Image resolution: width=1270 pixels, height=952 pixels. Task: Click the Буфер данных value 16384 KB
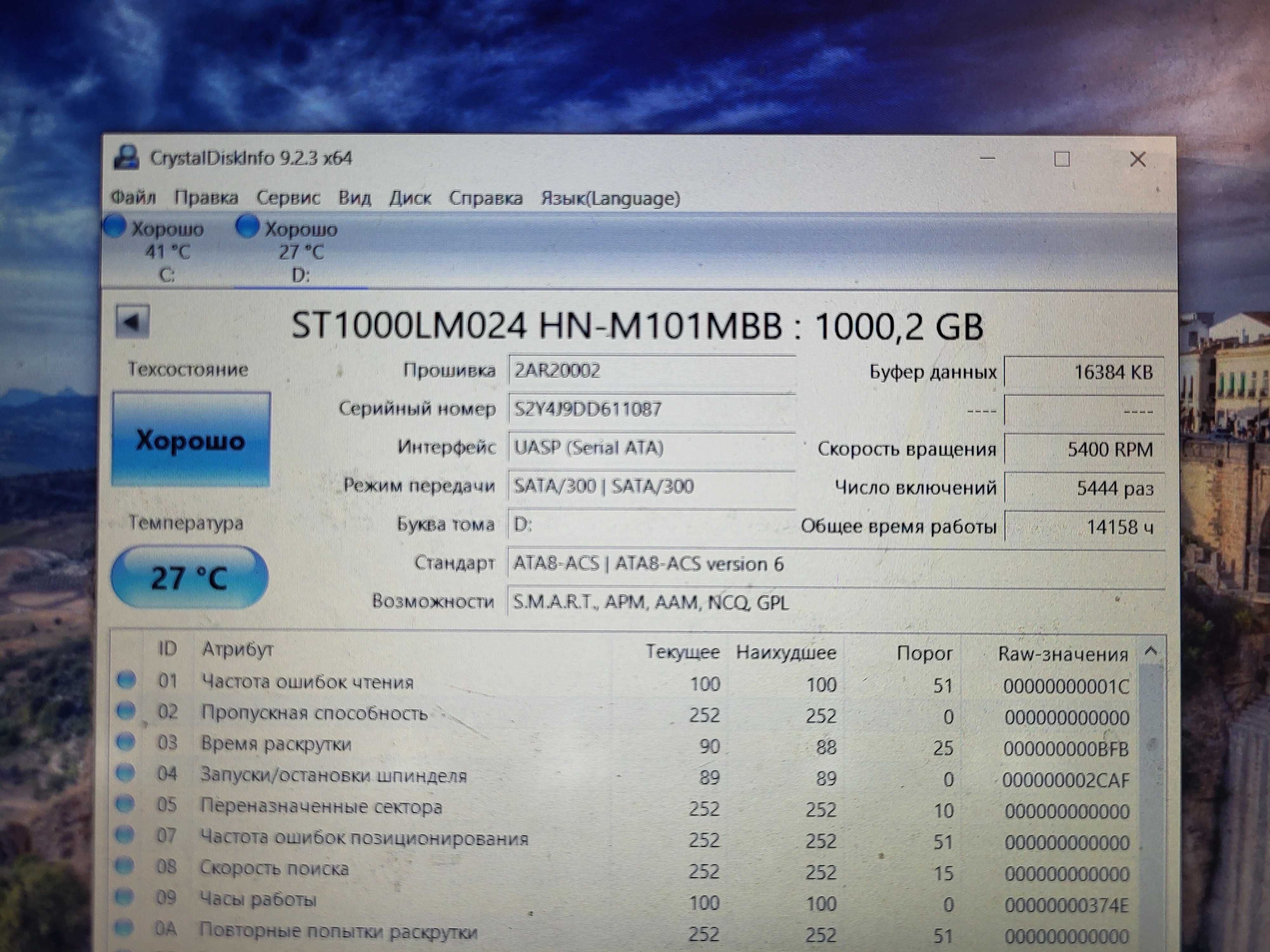pyautogui.click(x=1084, y=373)
